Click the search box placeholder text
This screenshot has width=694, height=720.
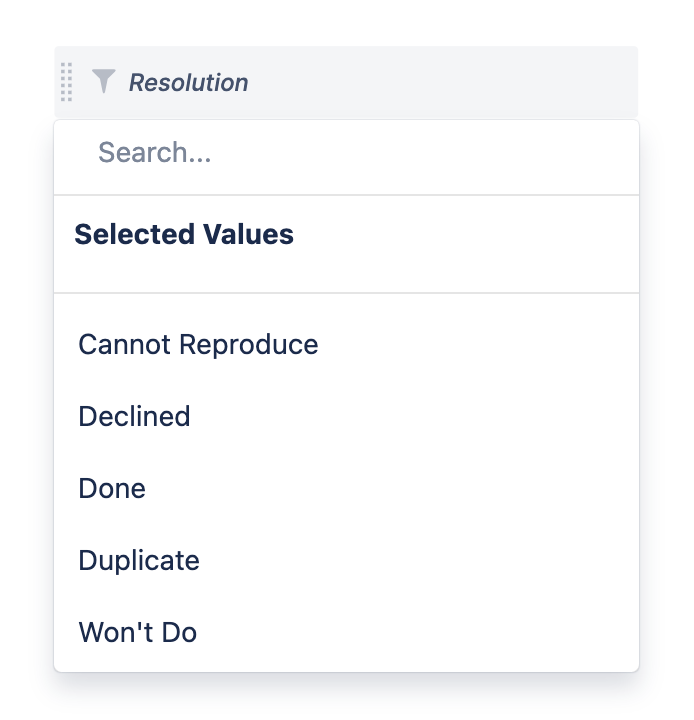(x=155, y=152)
